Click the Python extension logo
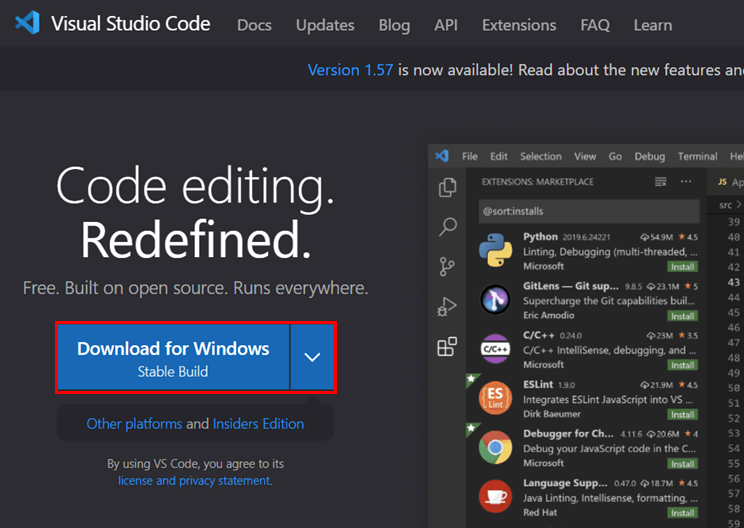Image resolution: width=744 pixels, height=528 pixels. coord(495,250)
